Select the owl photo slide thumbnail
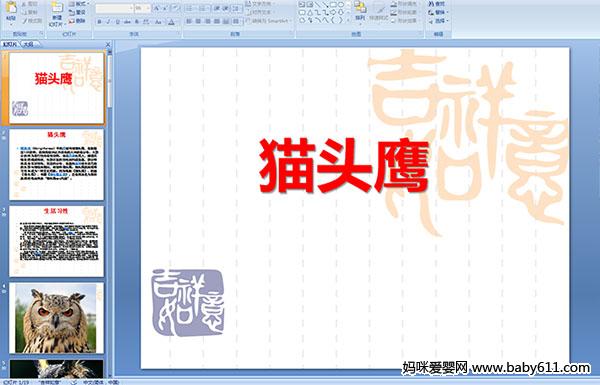The height and width of the screenshot is (385, 600). point(56,318)
